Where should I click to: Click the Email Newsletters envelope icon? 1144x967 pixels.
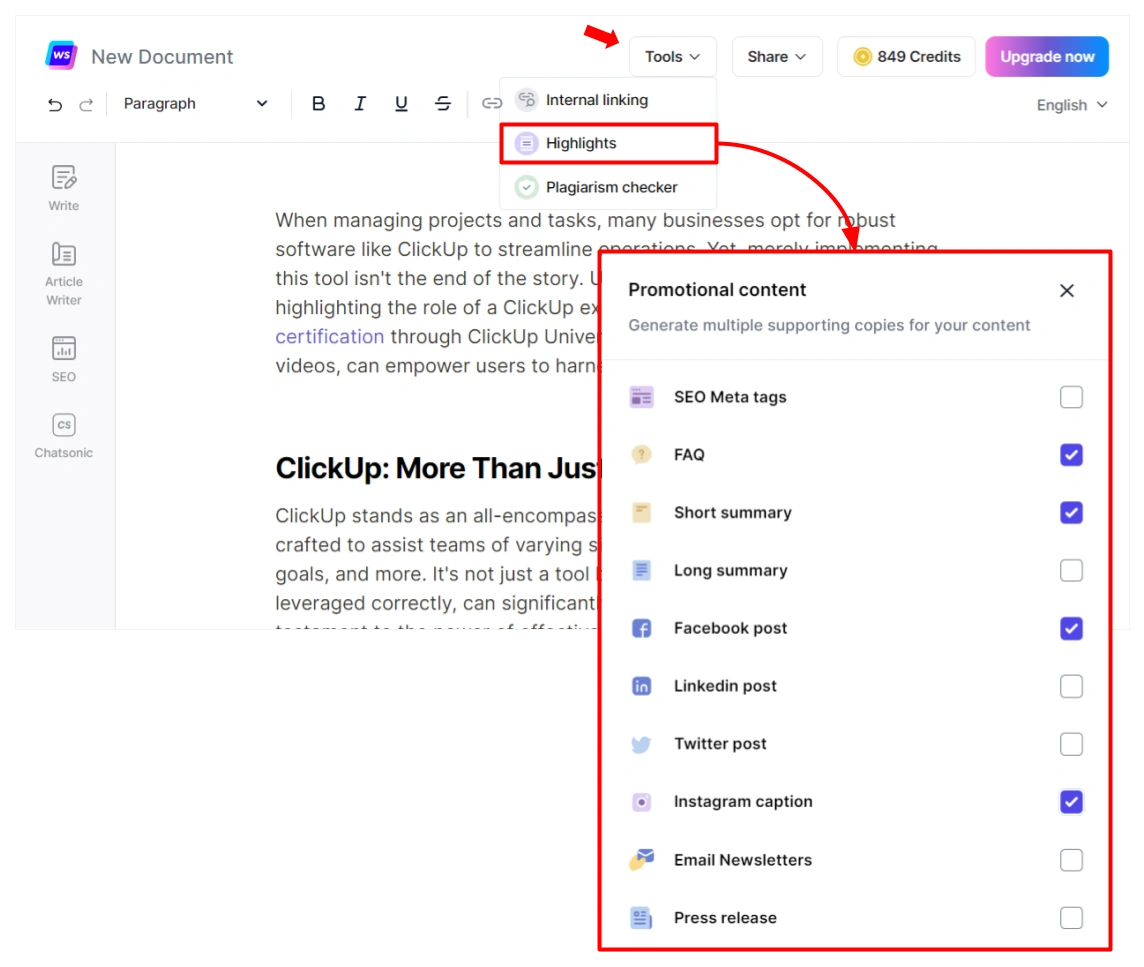click(x=641, y=860)
